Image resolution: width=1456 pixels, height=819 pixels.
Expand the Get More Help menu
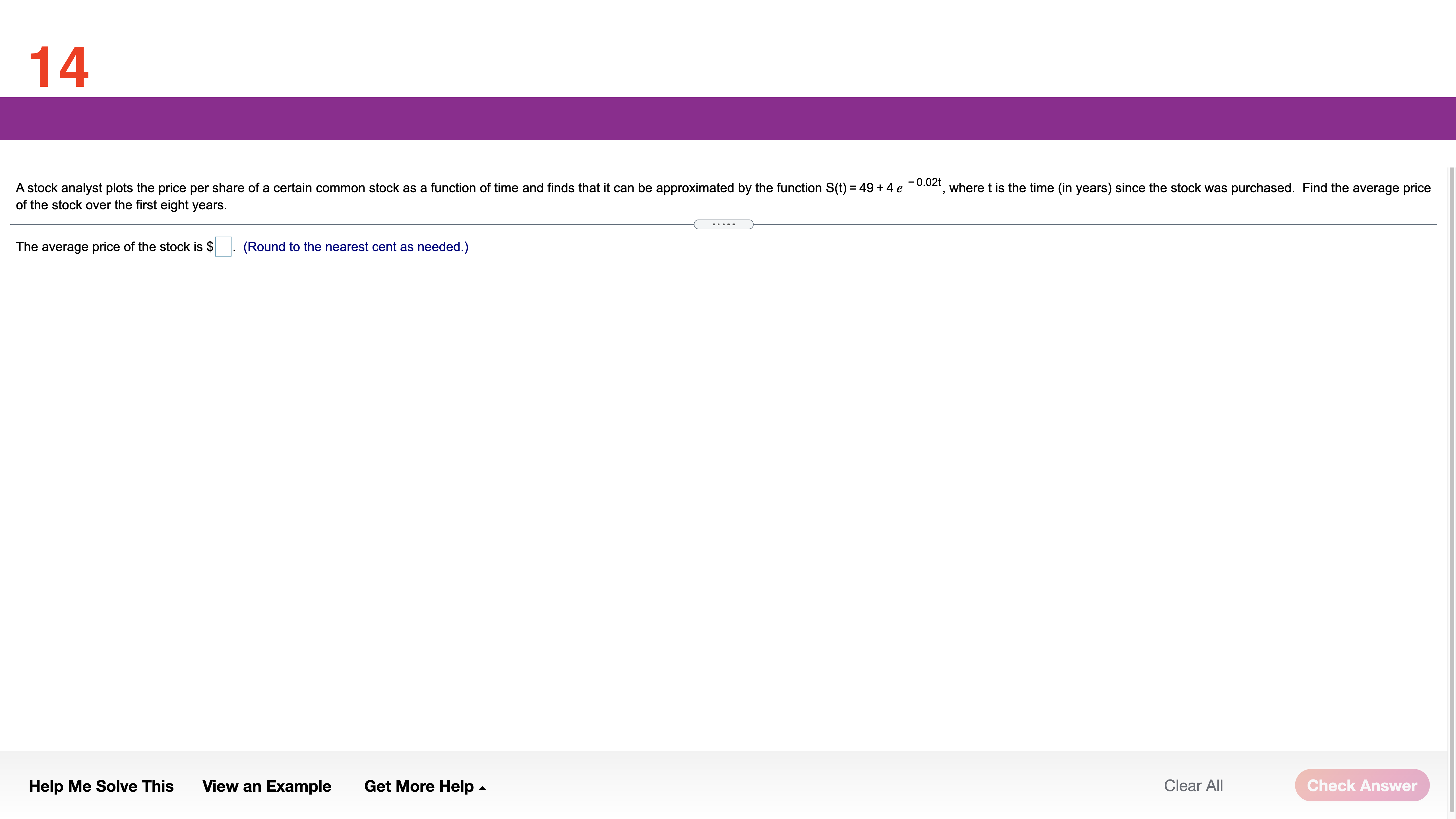point(419,786)
